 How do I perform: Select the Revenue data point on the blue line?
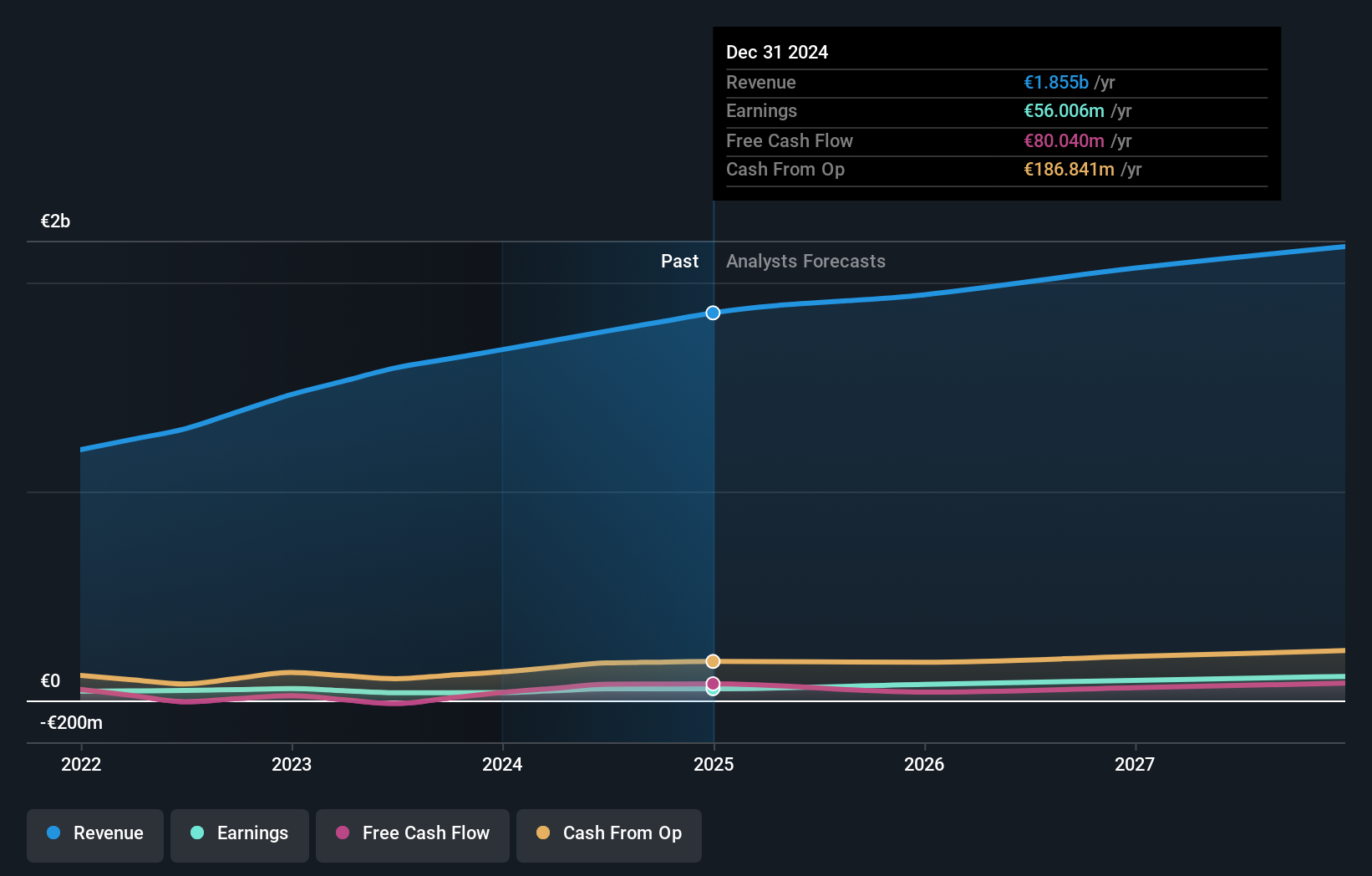[713, 313]
